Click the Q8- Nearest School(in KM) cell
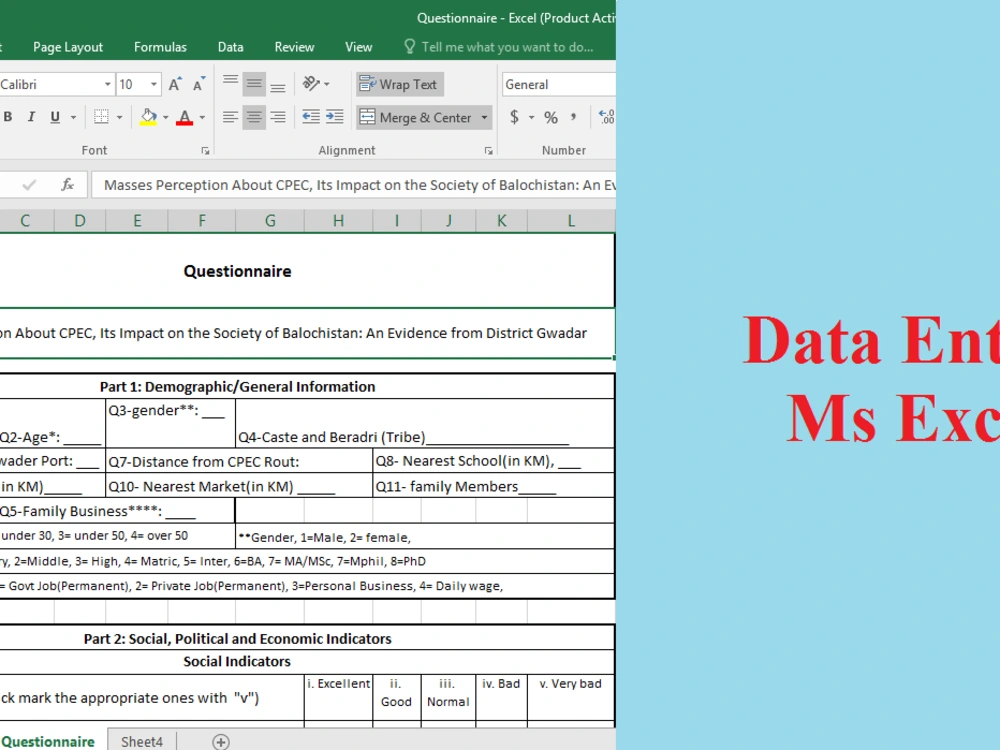 click(x=494, y=460)
